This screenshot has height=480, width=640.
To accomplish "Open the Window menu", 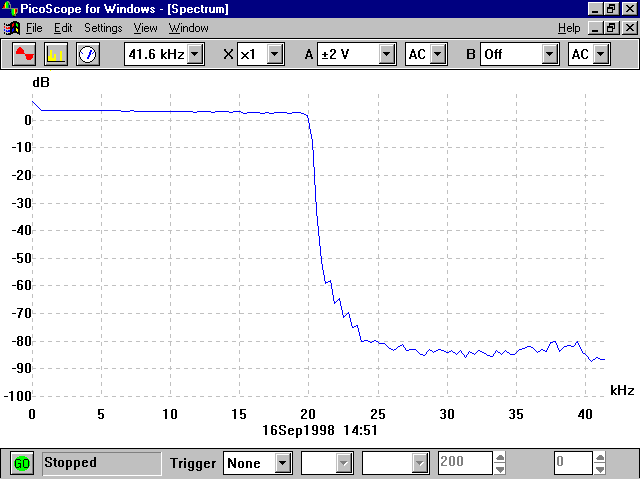I will 189,28.
